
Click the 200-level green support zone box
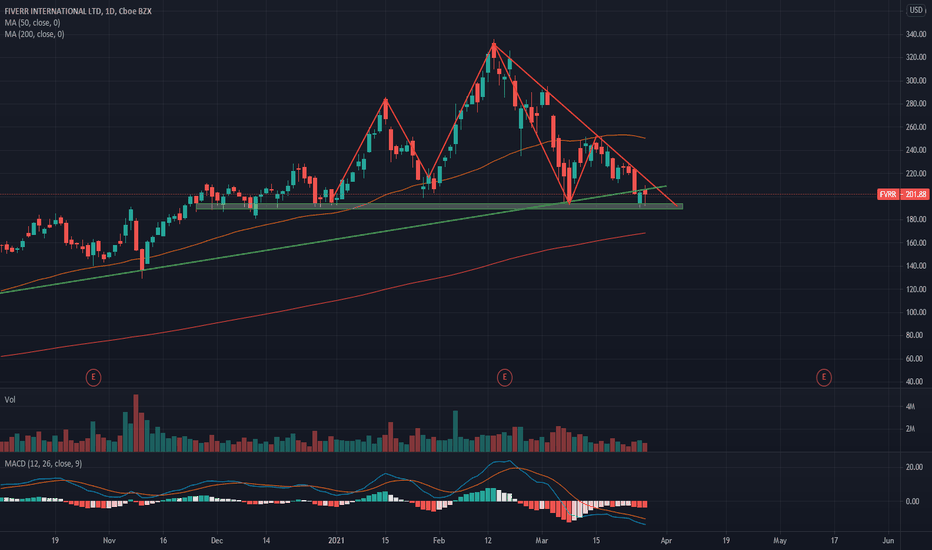pos(439,206)
